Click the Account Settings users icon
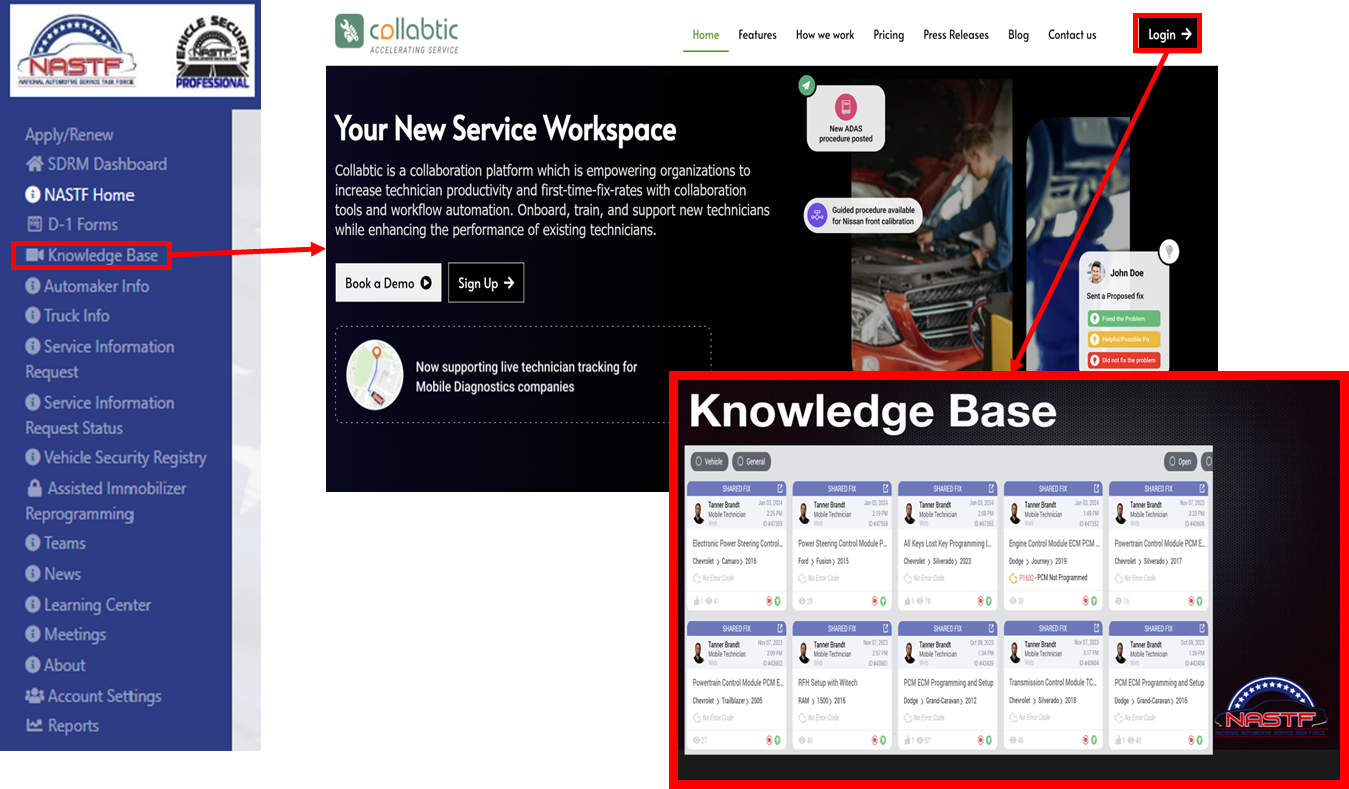The width and height of the screenshot is (1349, 789). [35, 696]
